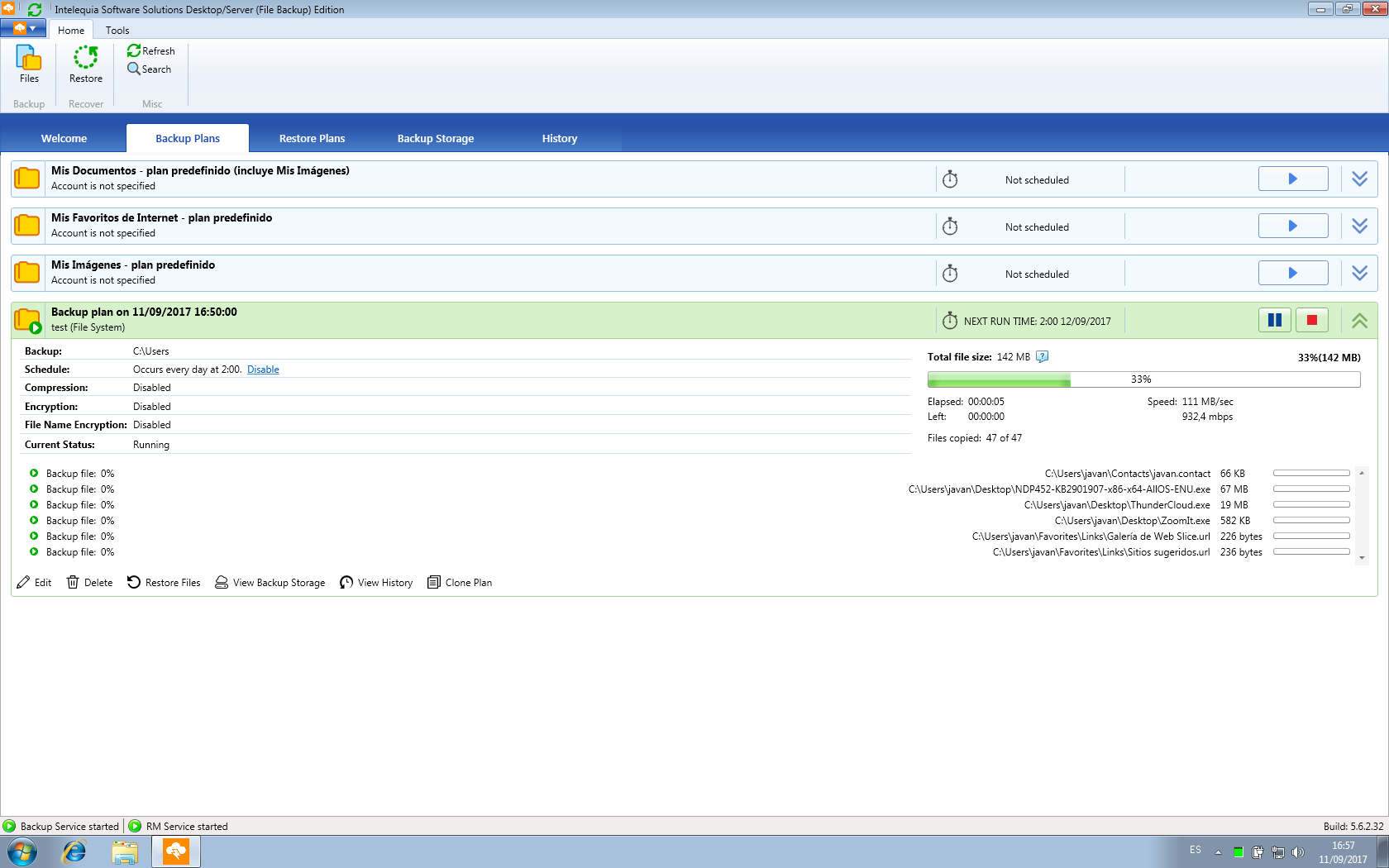Pause the running backup plan
This screenshot has height=868, width=1389.
pyautogui.click(x=1274, y=321)
